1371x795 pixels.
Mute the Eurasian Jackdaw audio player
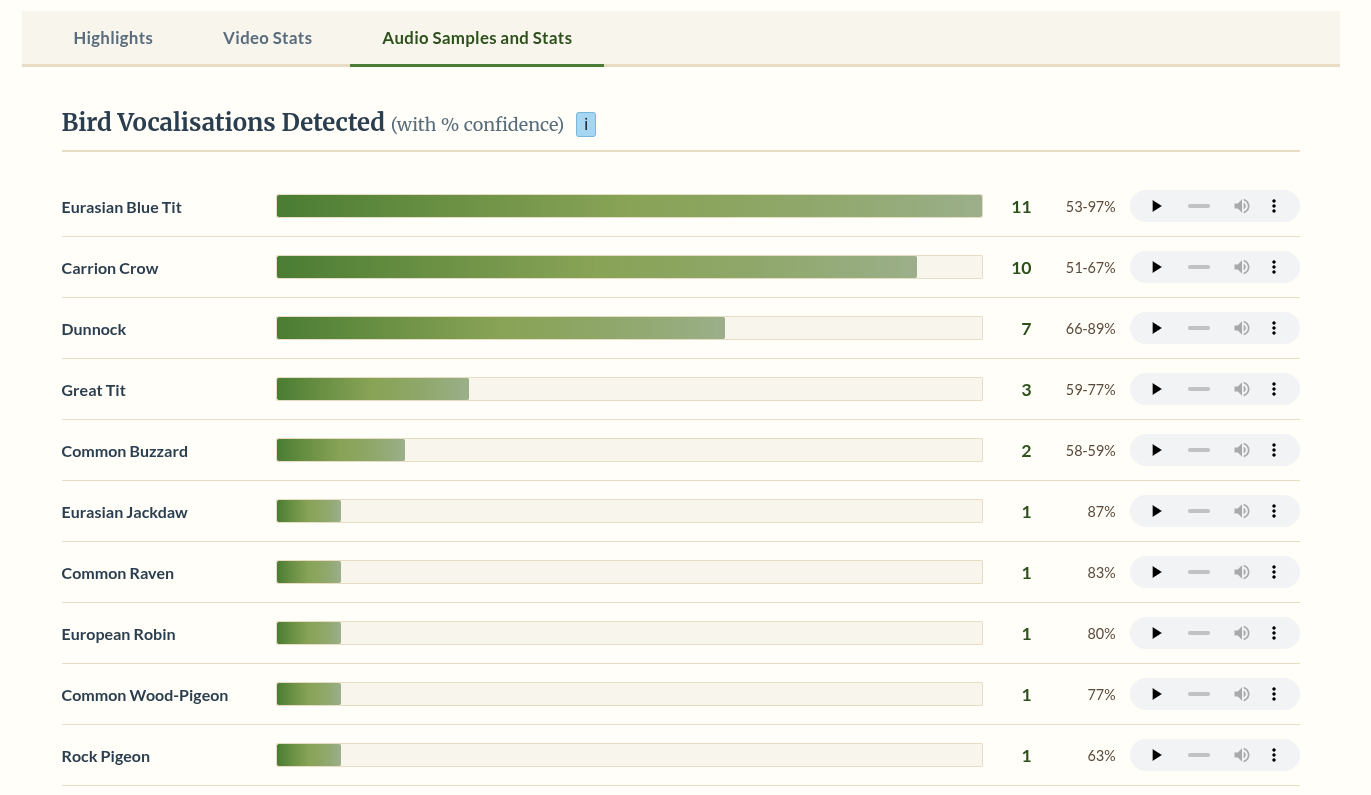point(1242,511)
